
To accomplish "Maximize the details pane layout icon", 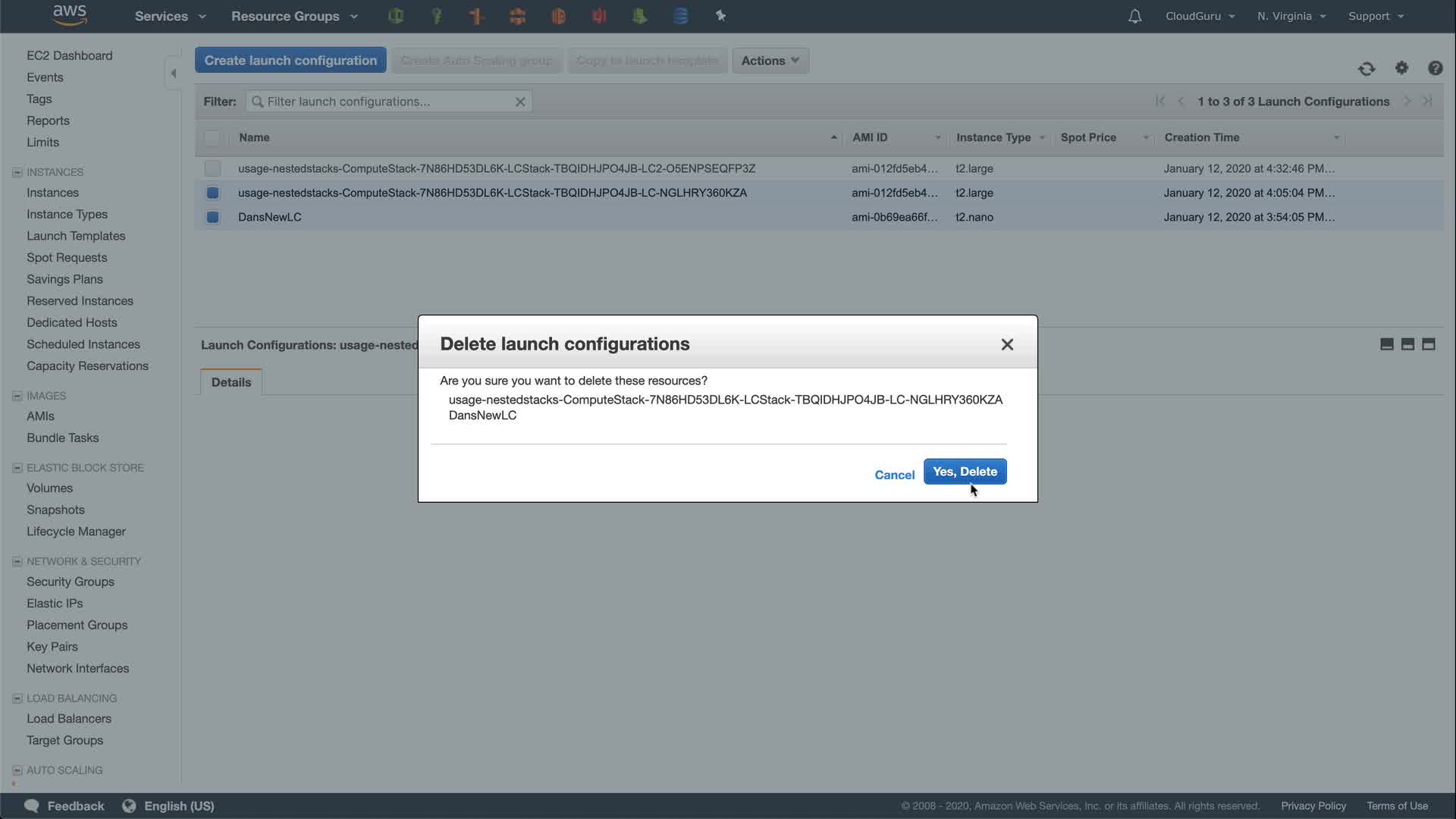I will [1429, 344].
